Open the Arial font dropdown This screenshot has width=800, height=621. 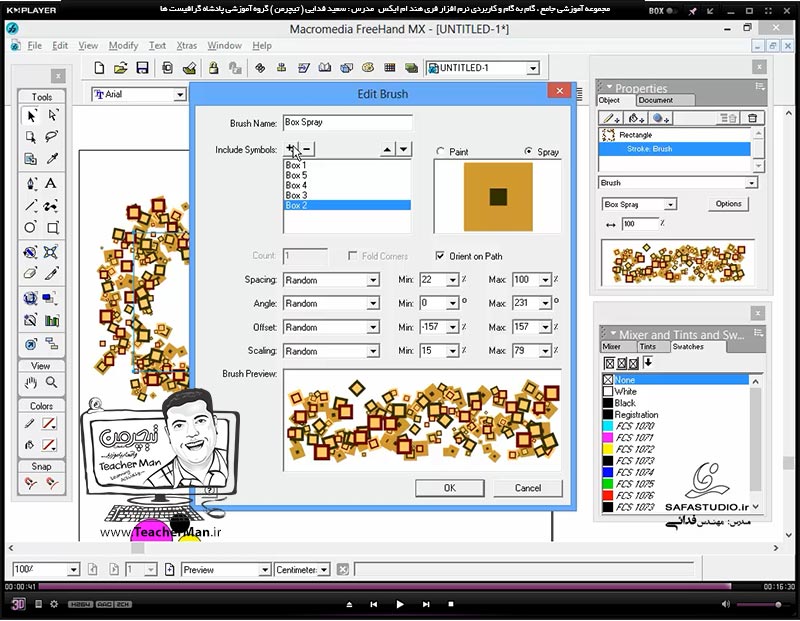[180, 94]
